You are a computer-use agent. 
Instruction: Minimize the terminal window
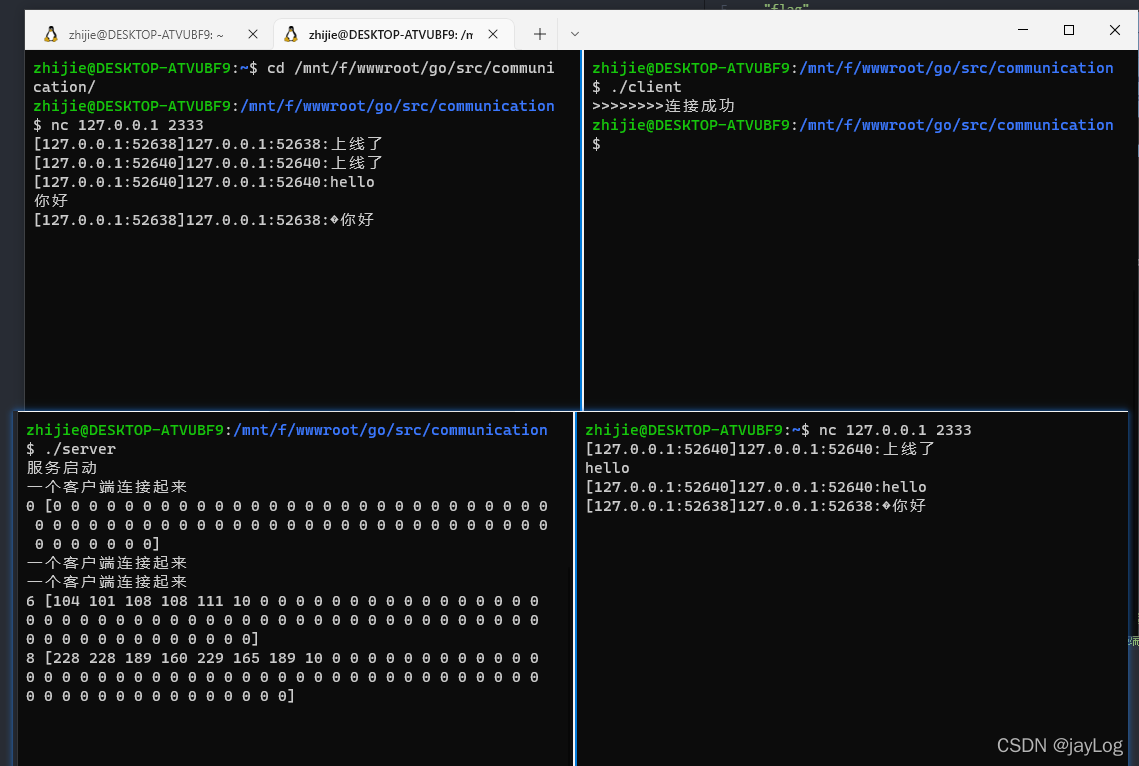pos(1023,30)
